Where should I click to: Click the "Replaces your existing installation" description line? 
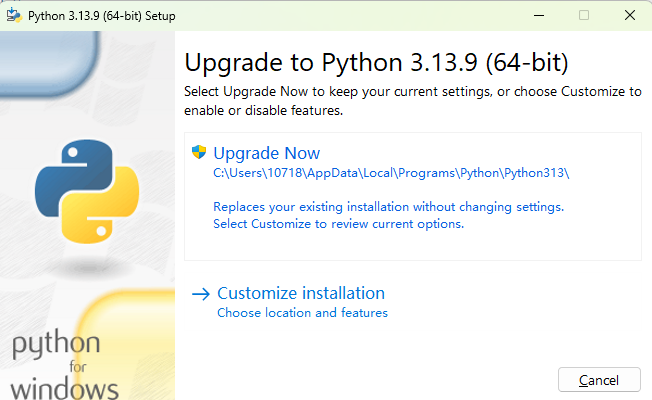389,207
